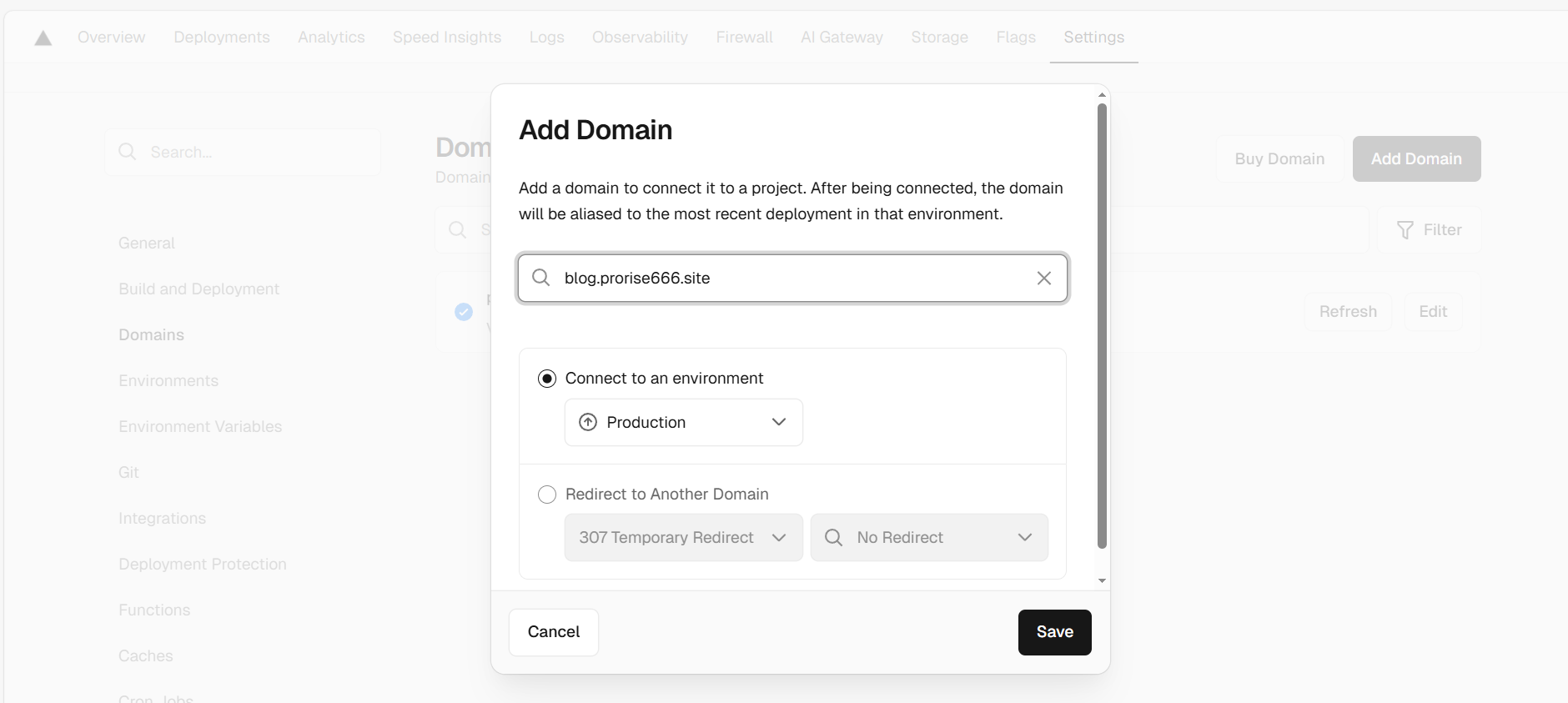The image size is (1568, 703).
Task: Click the Filter funnel icon
Action: [x=1405, y=230]
